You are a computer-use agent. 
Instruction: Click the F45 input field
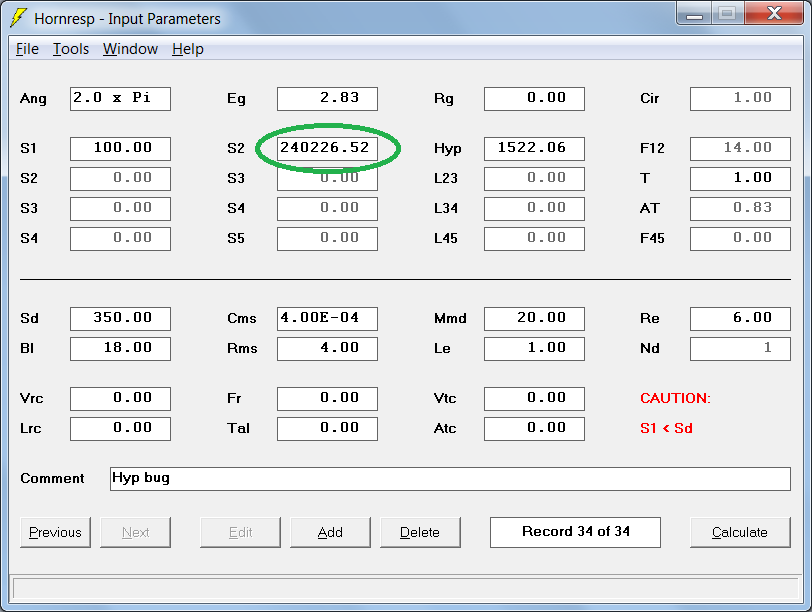pyautogui.click(x=741, y=239)
